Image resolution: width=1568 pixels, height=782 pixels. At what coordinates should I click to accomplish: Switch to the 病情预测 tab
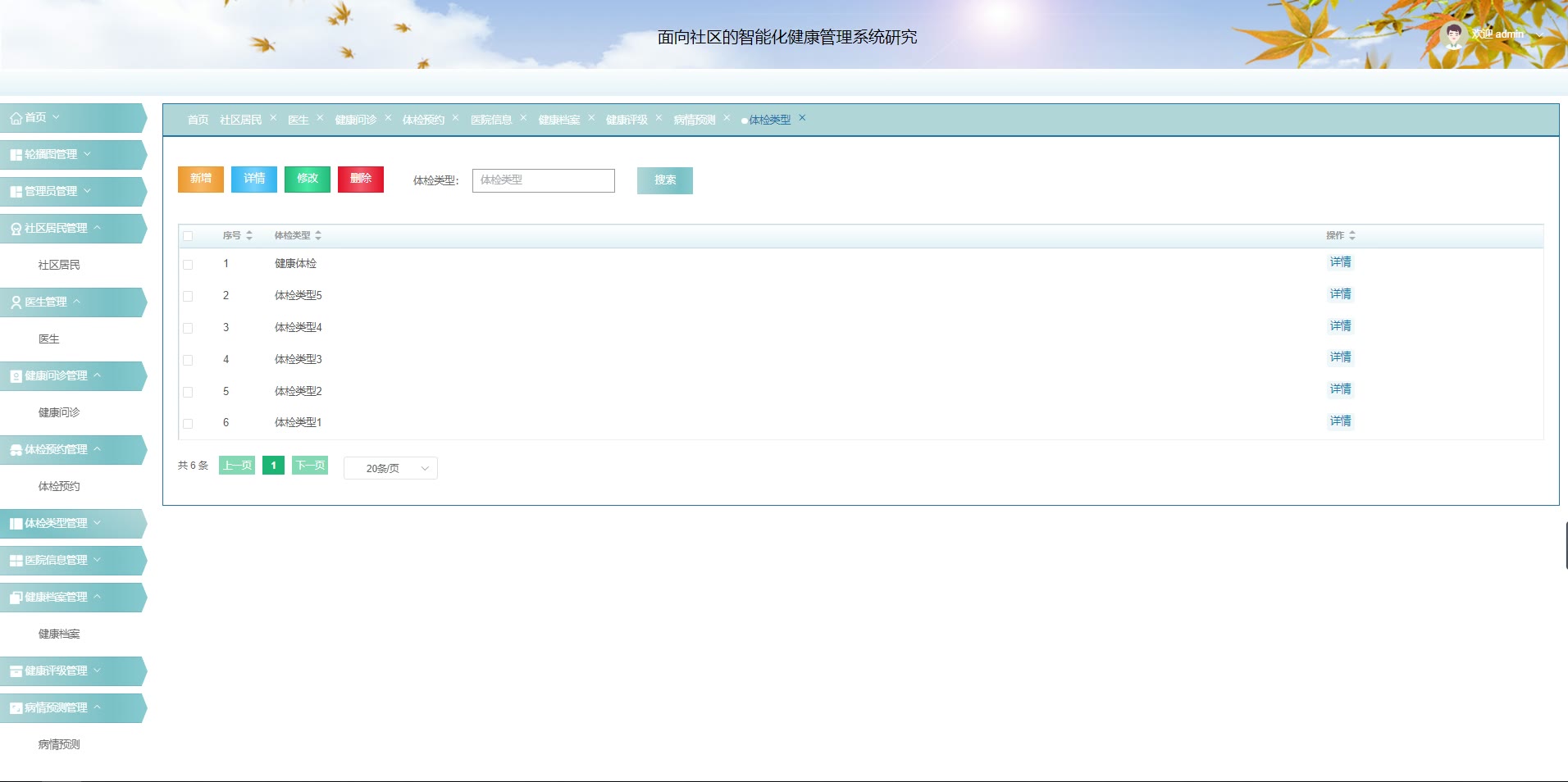click(x=695, y=120)
